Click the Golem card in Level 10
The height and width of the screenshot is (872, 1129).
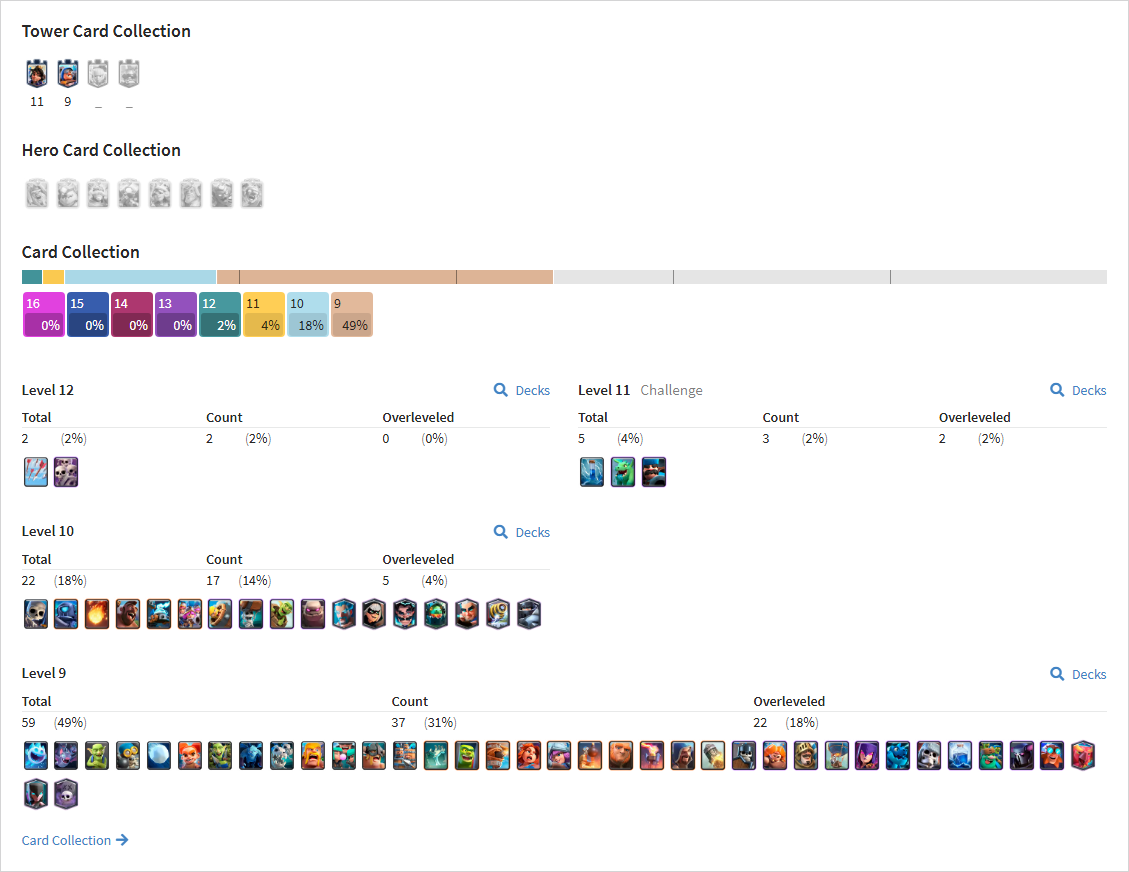tap(313, 614)
